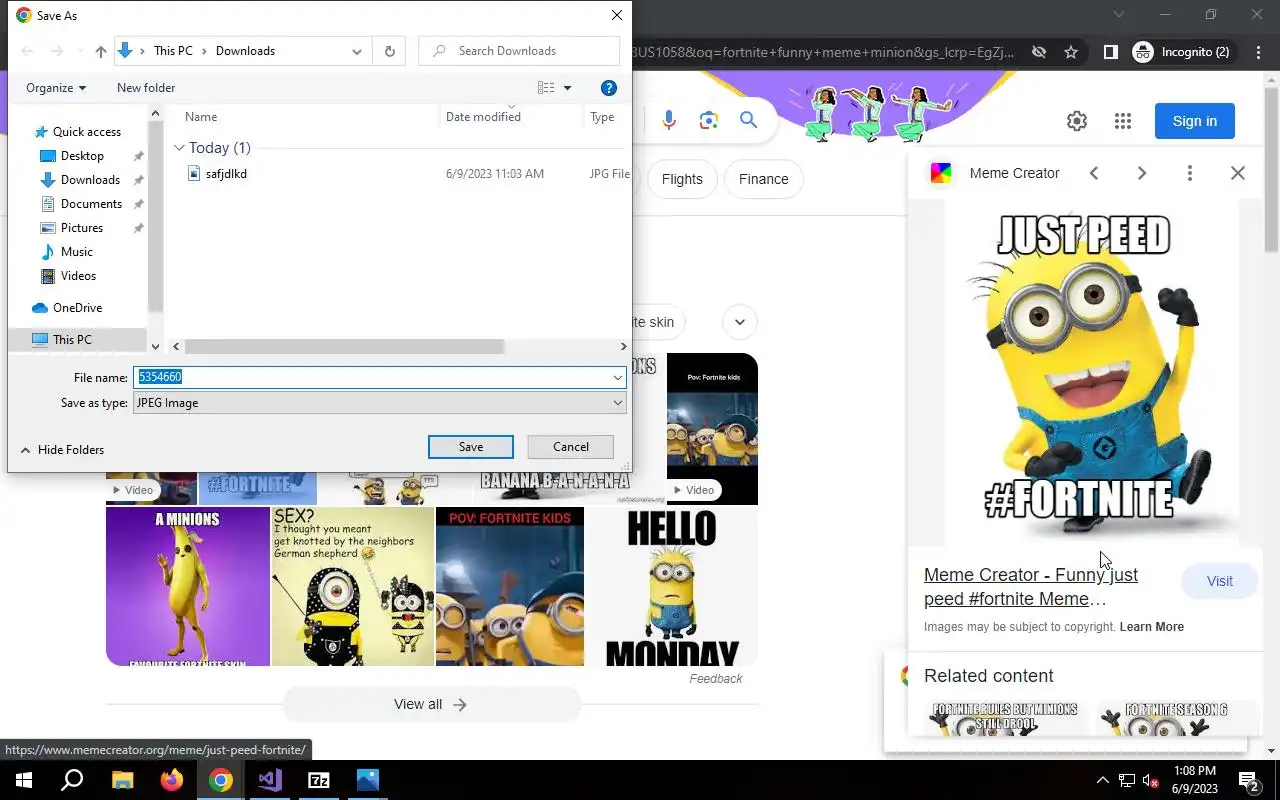
Task: Select the safjdlkd file
Action: (226, 174)
